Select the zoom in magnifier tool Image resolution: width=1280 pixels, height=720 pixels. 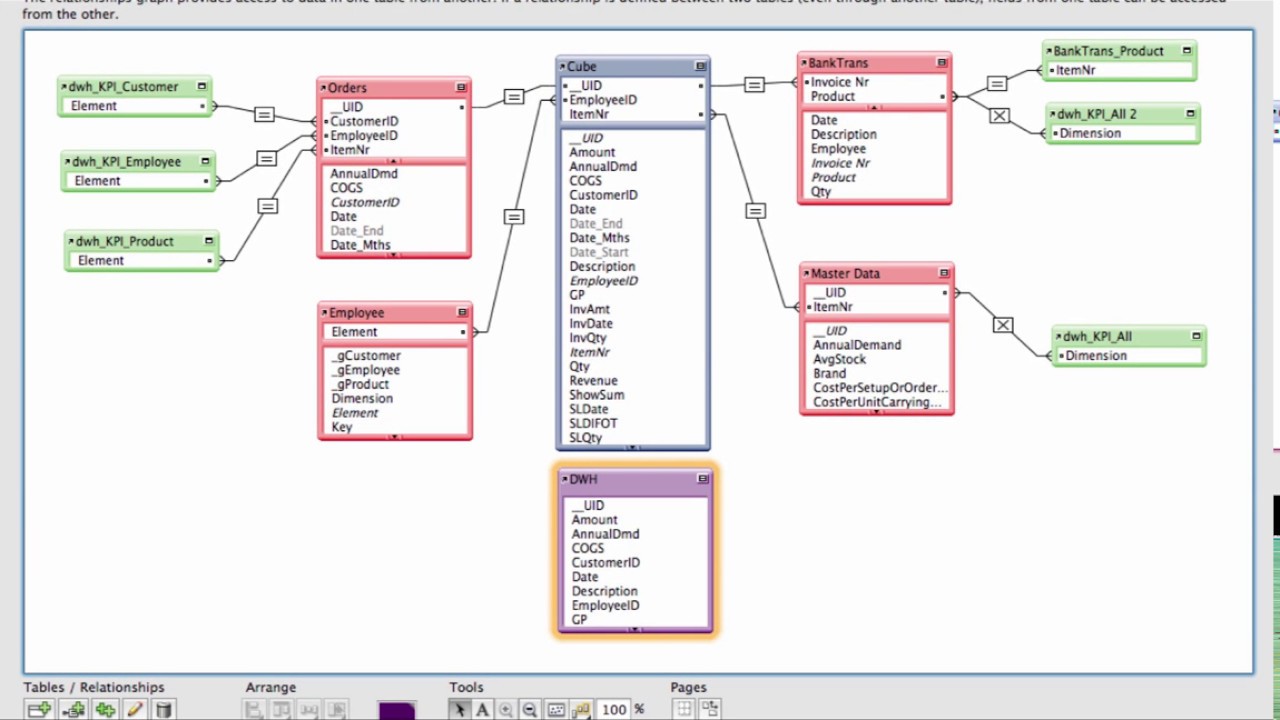(506, 710)
